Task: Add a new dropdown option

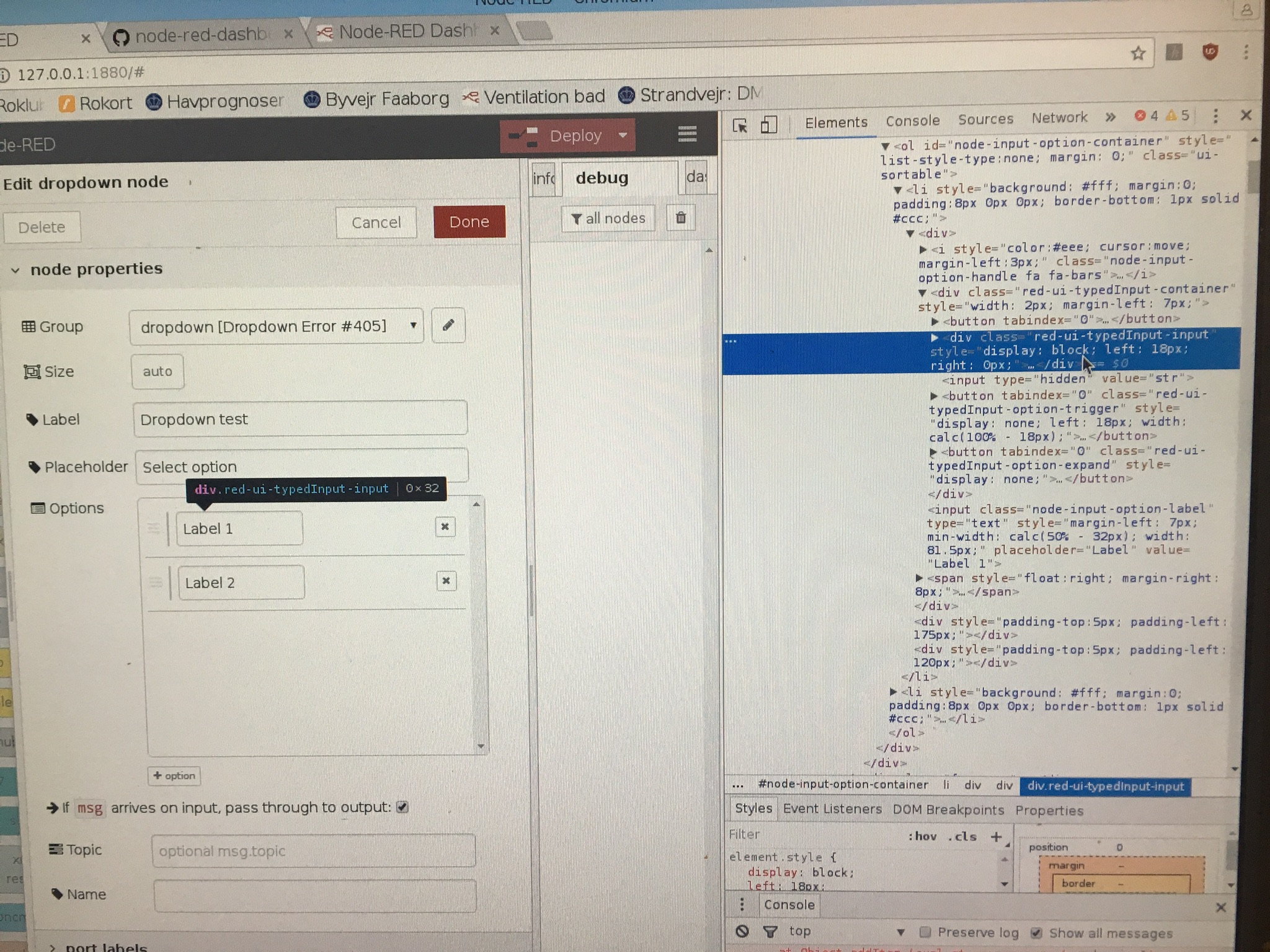Action: pyautogui.click(x=174, y=776)
